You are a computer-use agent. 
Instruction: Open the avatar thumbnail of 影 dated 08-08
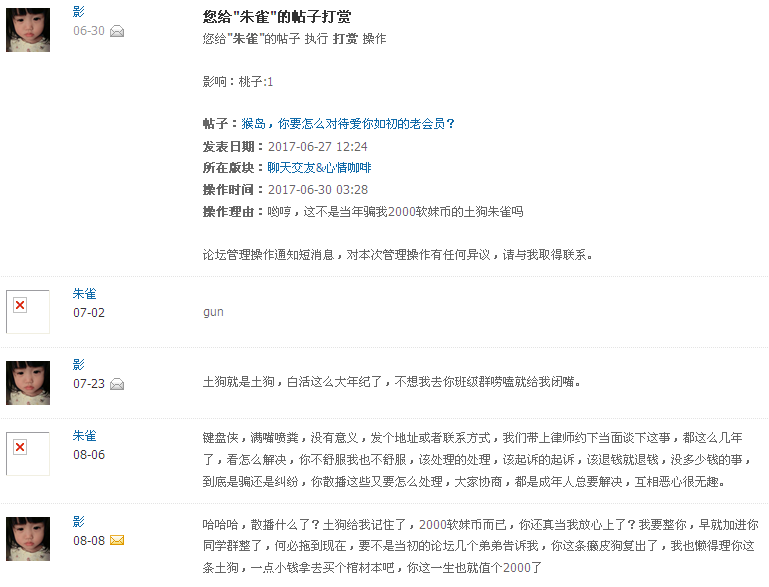click(x=28, y=539)
